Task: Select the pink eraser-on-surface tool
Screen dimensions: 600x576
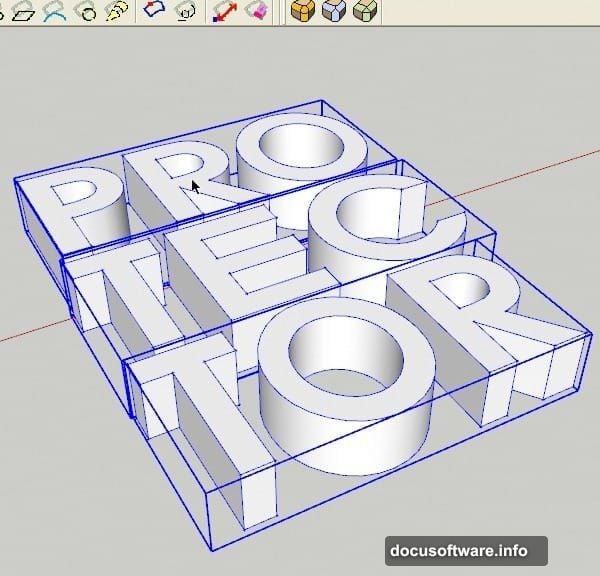Action: click(x=257, y=11)
